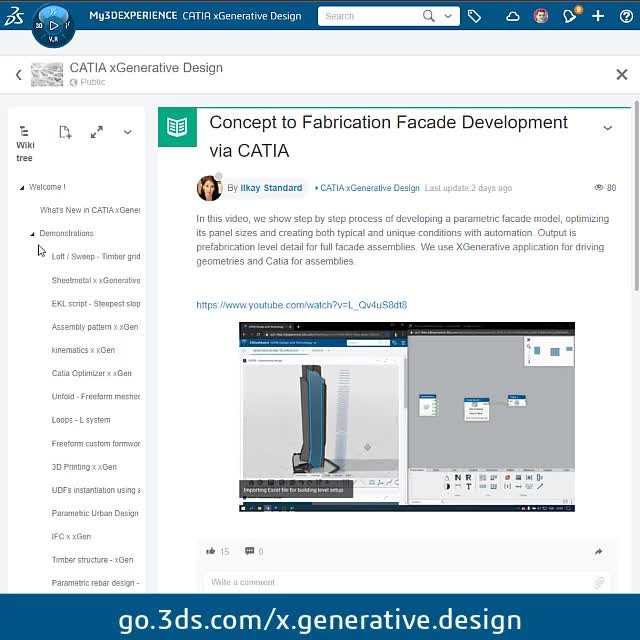The image size is (640, 640).
Task: Open Loops - L system page
Action: point(81,420)
